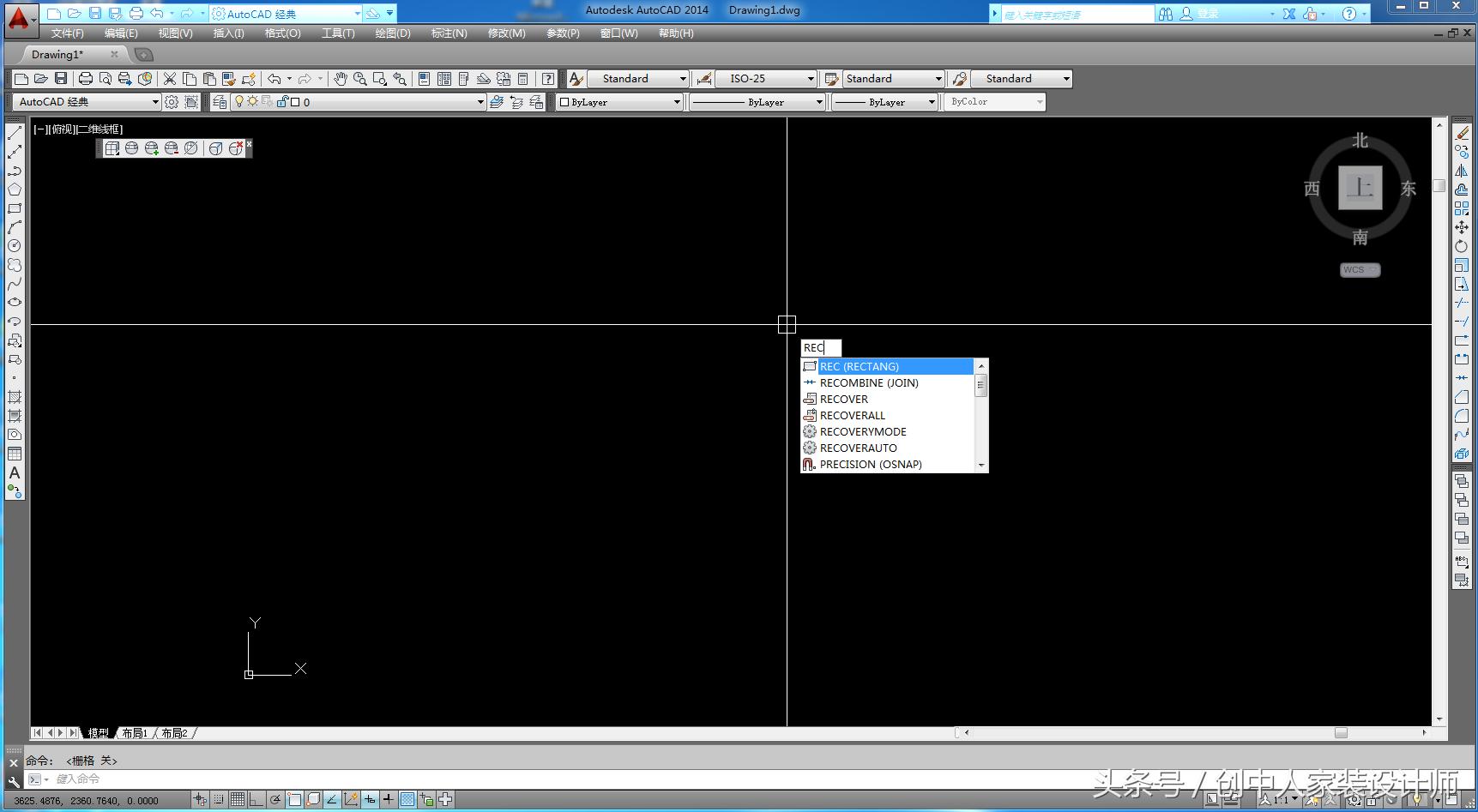Select the Move tool in modify toolbar
Viewport: 1478px width, 812px height.
click(x=1462, y=227)
